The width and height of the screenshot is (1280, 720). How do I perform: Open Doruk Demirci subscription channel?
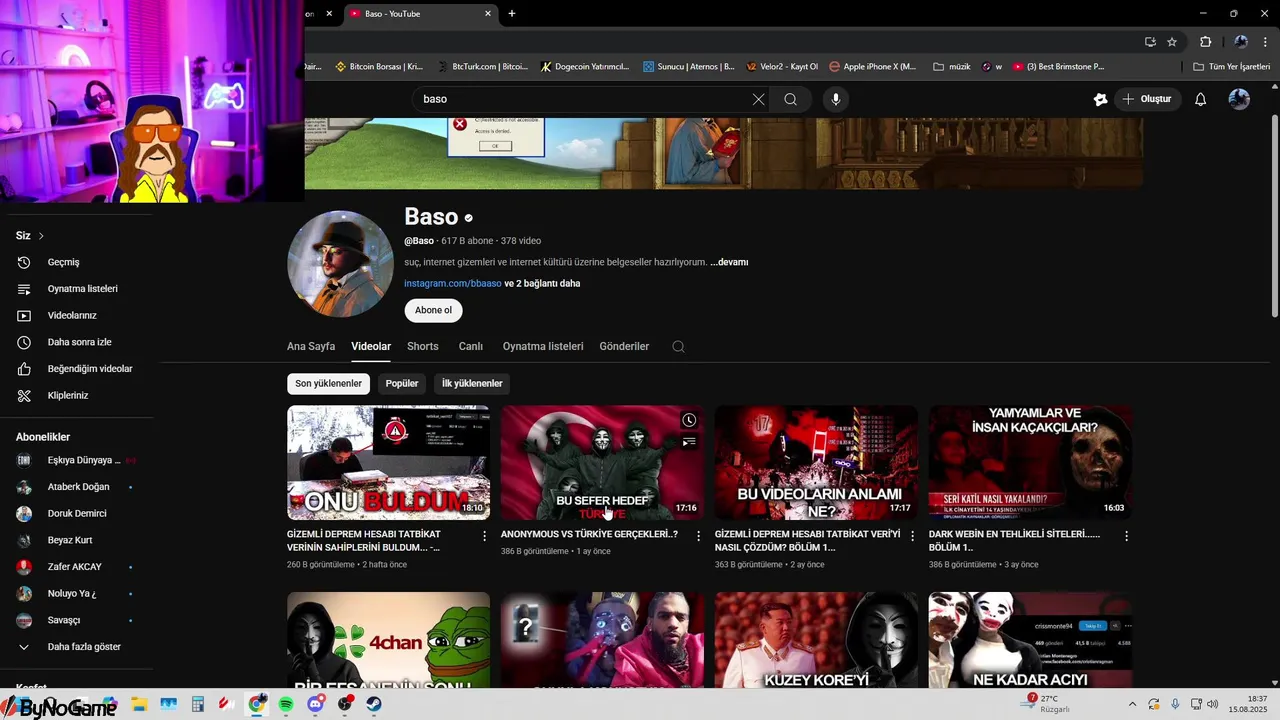[x=76, y=513]
